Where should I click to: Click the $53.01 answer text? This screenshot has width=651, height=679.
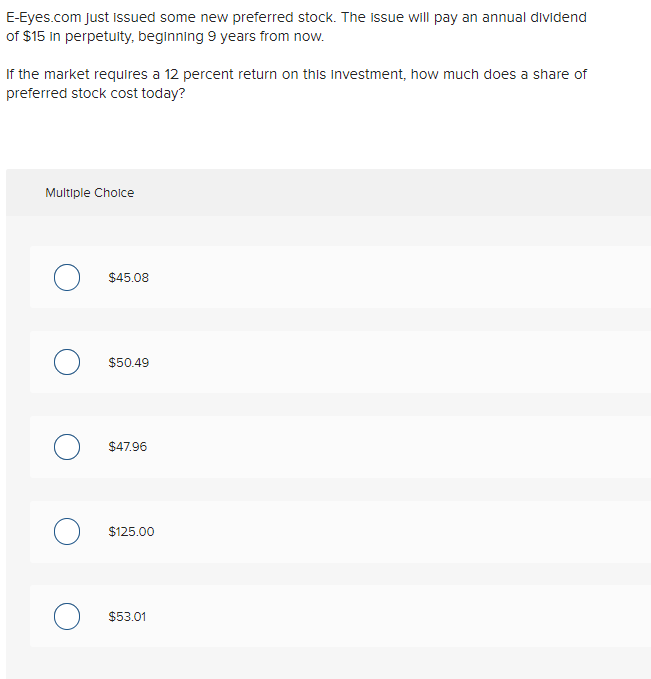(127, 617)
